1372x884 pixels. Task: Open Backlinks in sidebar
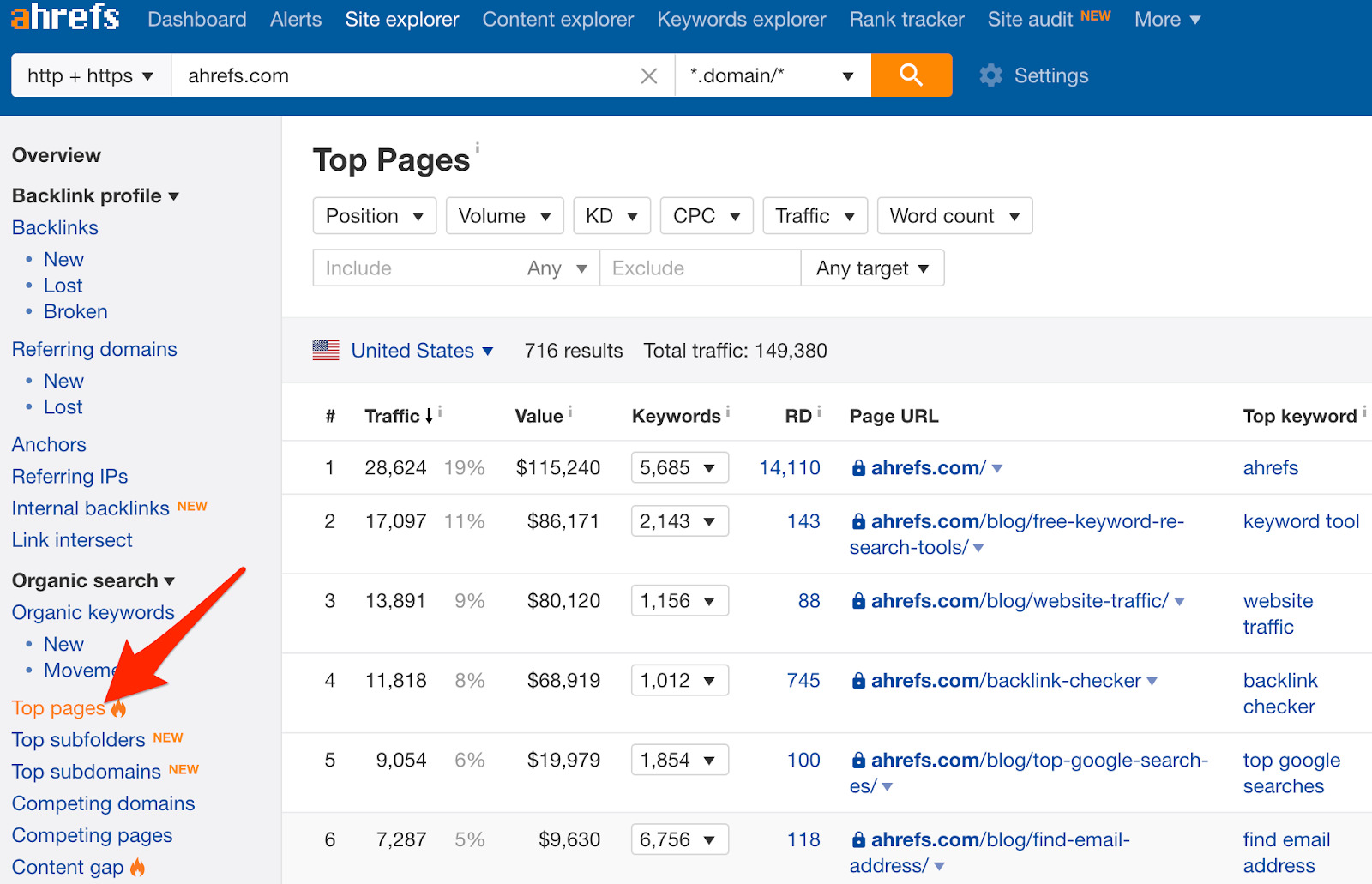click(55, 227)
